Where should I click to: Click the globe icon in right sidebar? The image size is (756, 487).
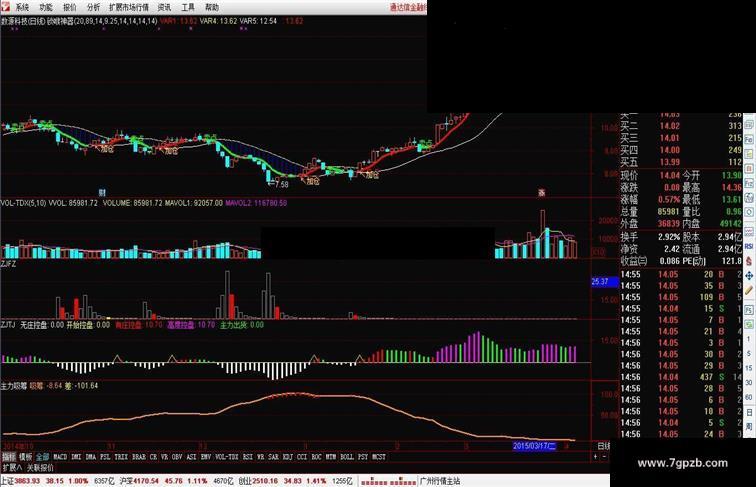coord(749,198)
